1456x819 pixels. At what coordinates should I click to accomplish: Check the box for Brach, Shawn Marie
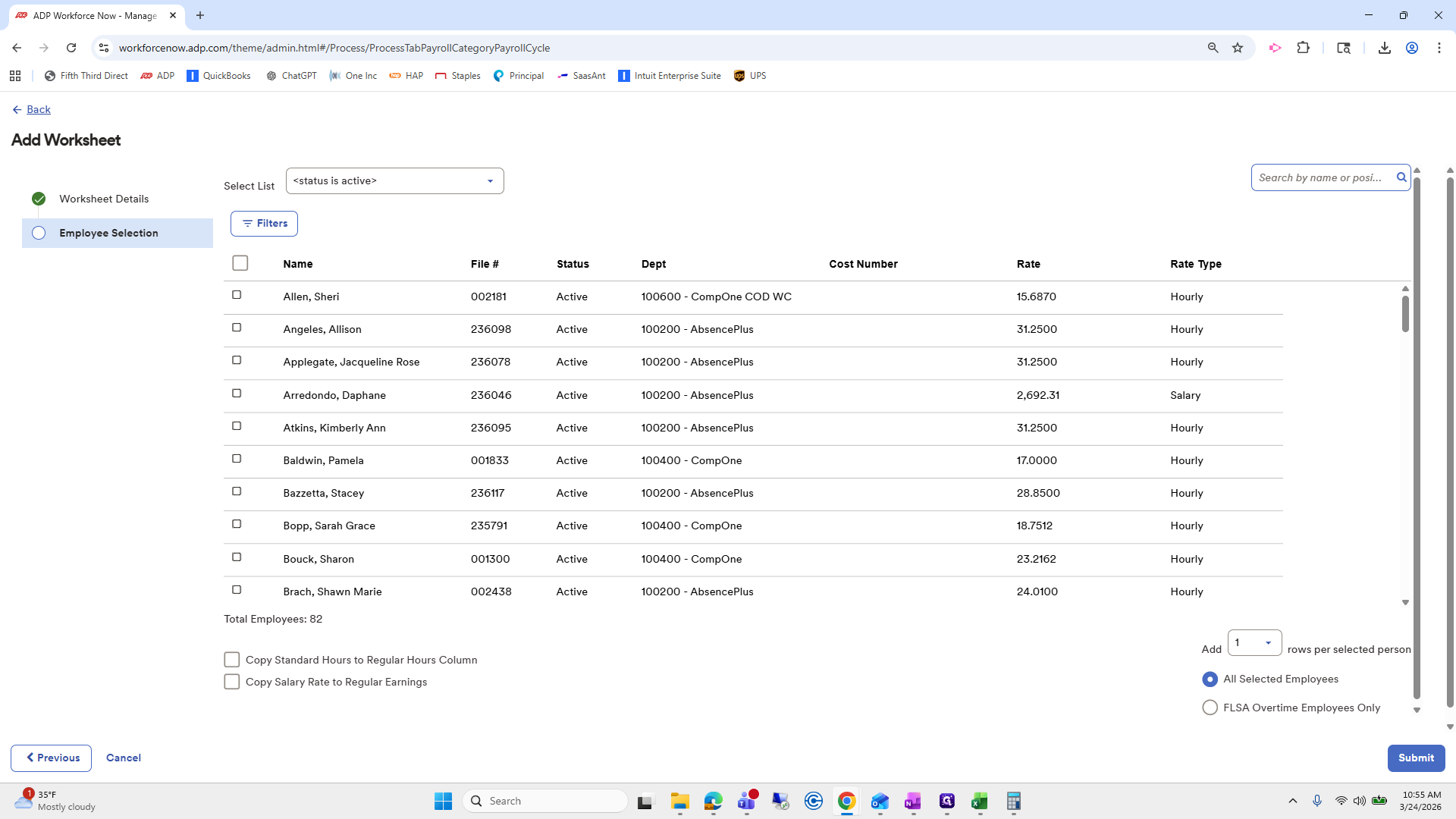click(x=237, y=590)
